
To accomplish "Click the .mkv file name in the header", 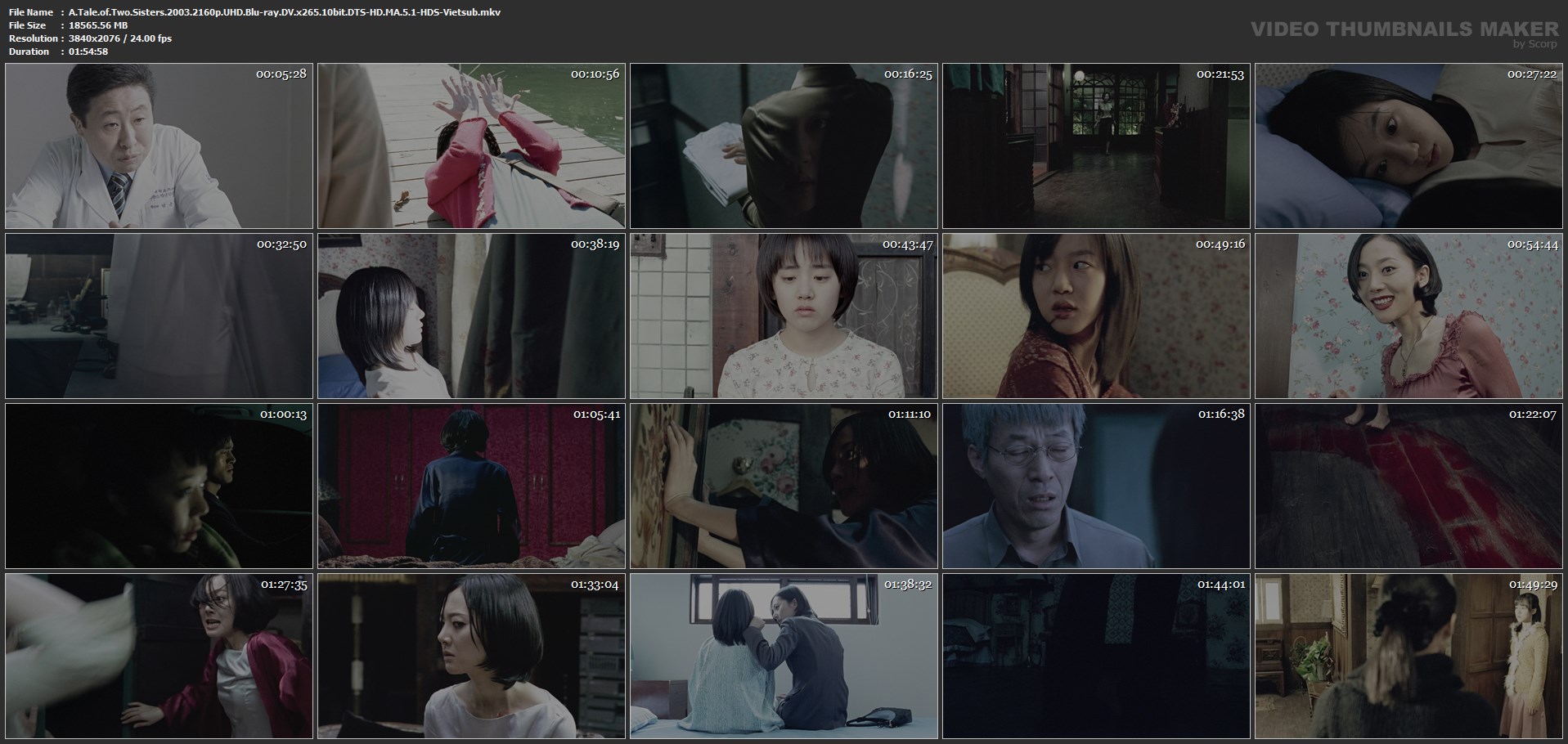I will click(x=285, y=12).
